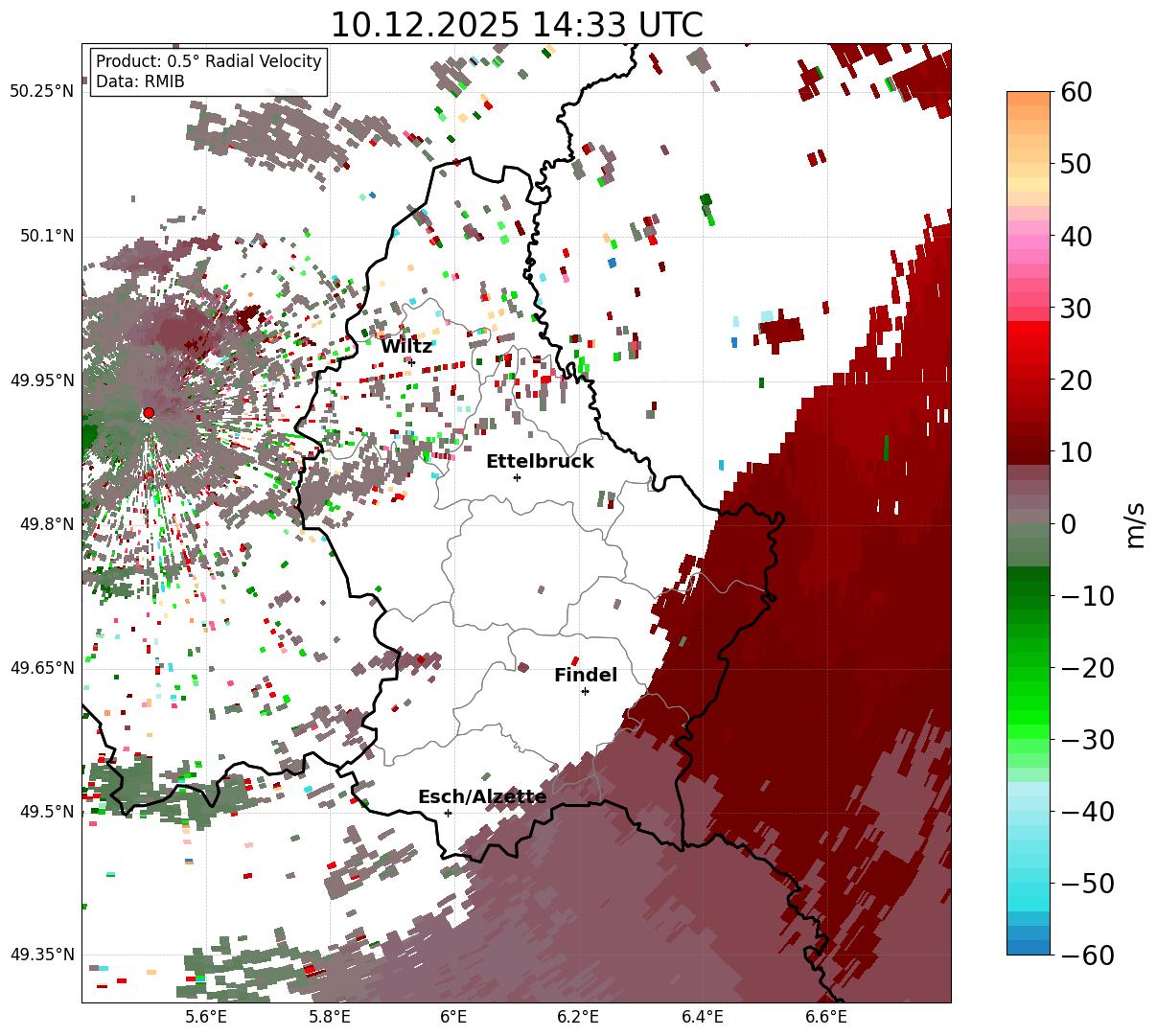Click the 5.6°E longitude tick label
Viewport: 1157px width, 1036px height.
205,1018
